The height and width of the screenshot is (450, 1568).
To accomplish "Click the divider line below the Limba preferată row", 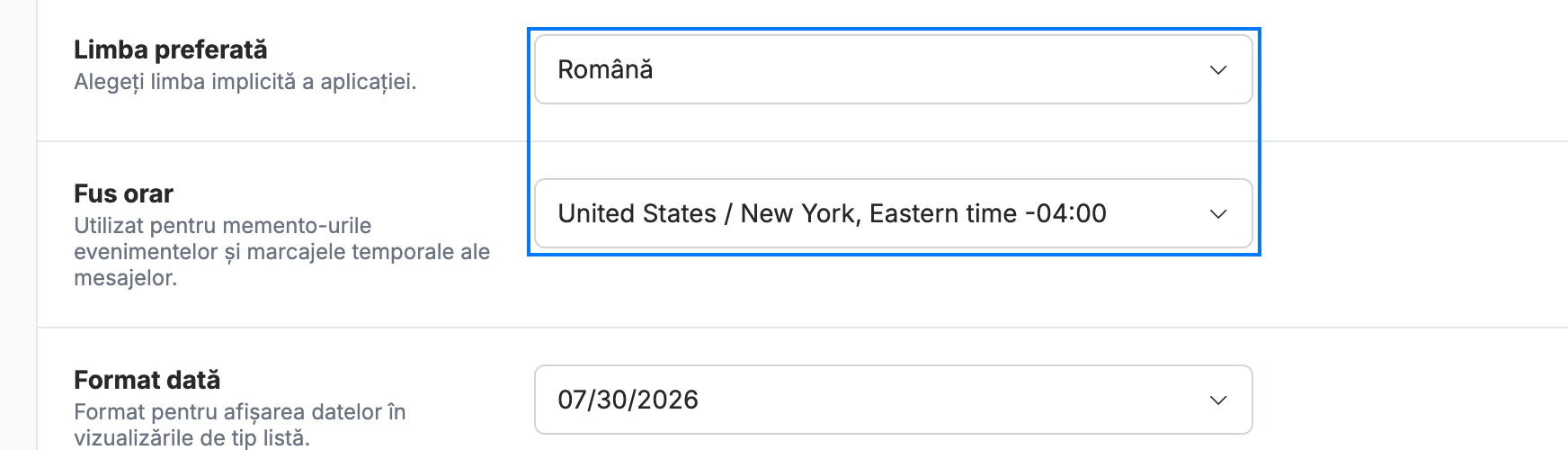I will pyautogui.click(x=802, y=141).
